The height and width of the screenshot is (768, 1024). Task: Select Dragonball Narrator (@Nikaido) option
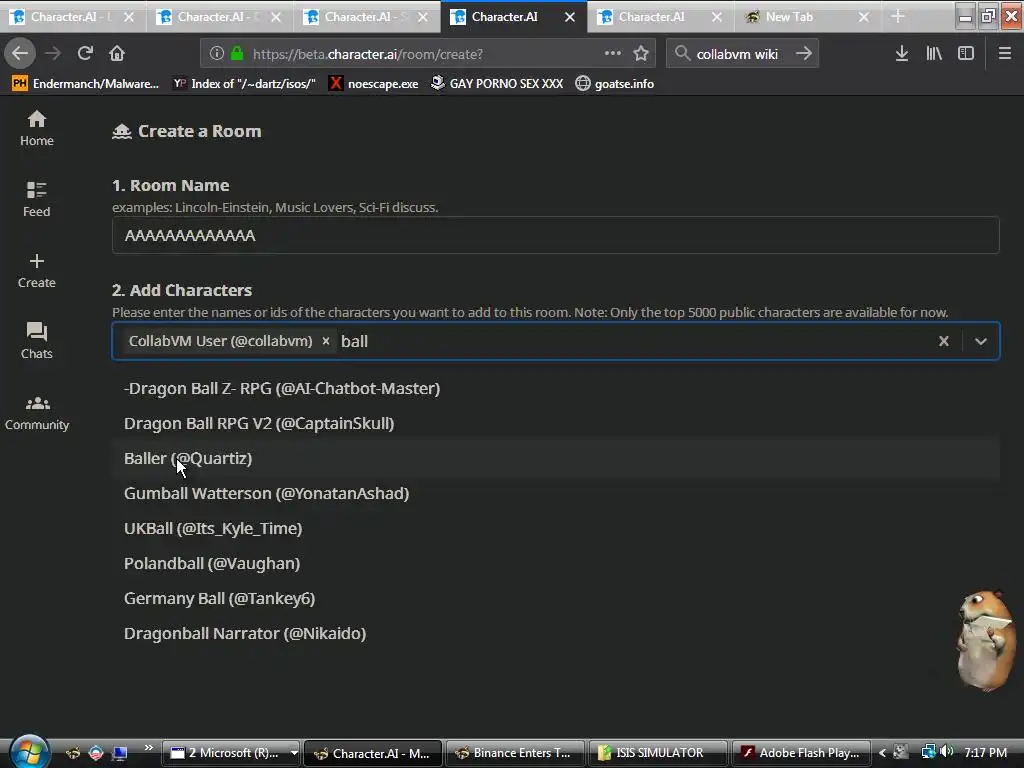pyautogui.click(x=555, y=633)
